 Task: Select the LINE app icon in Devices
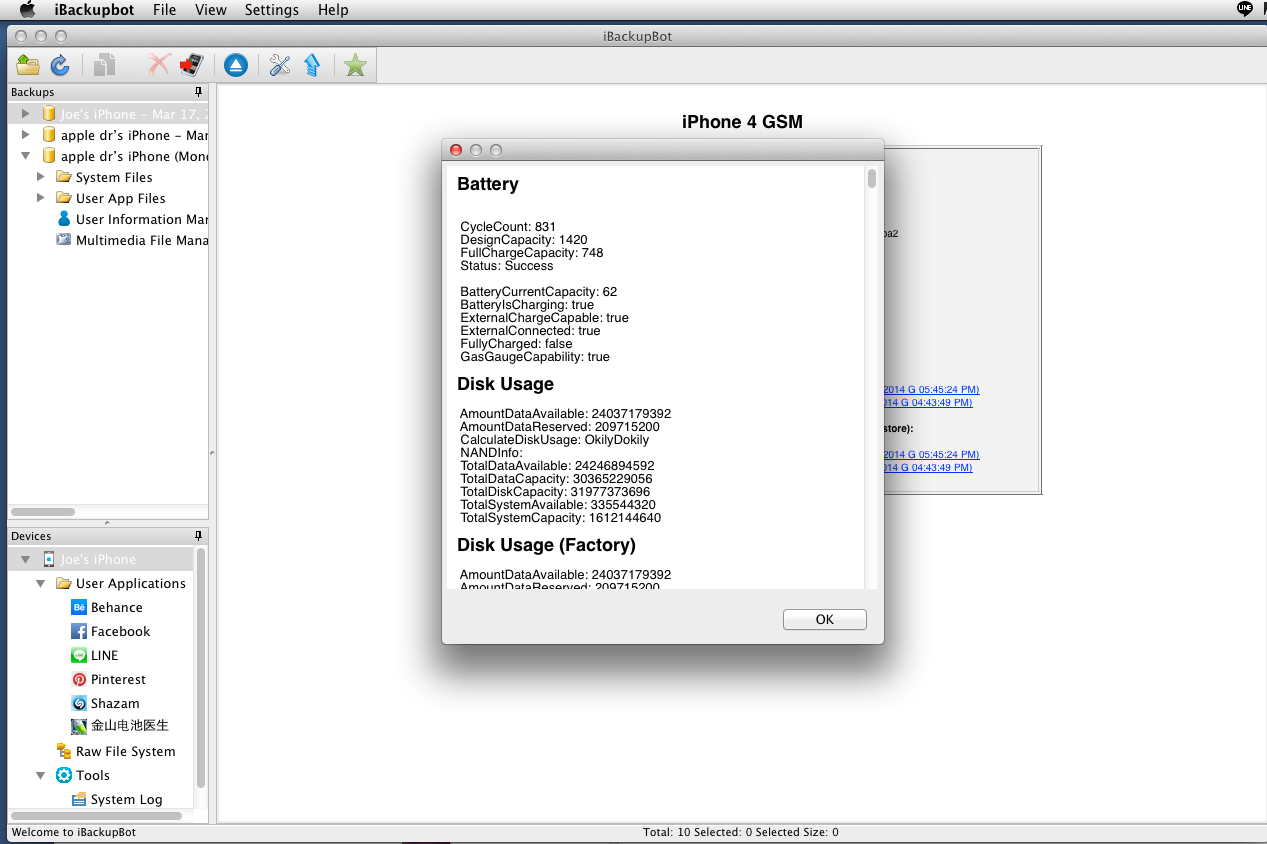point(79,655)
